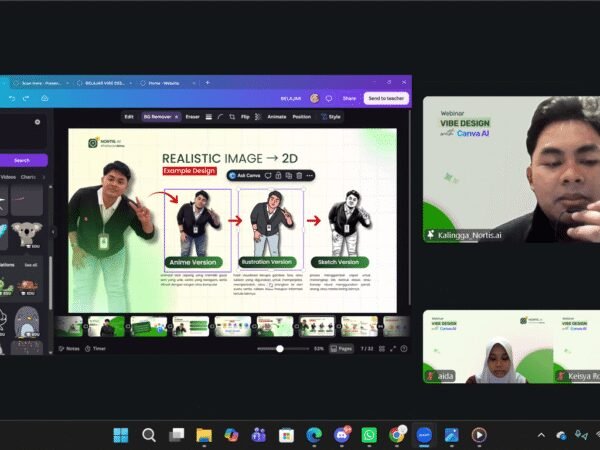
Task: Clear the search box with the X icon
Action: (38, 122)
